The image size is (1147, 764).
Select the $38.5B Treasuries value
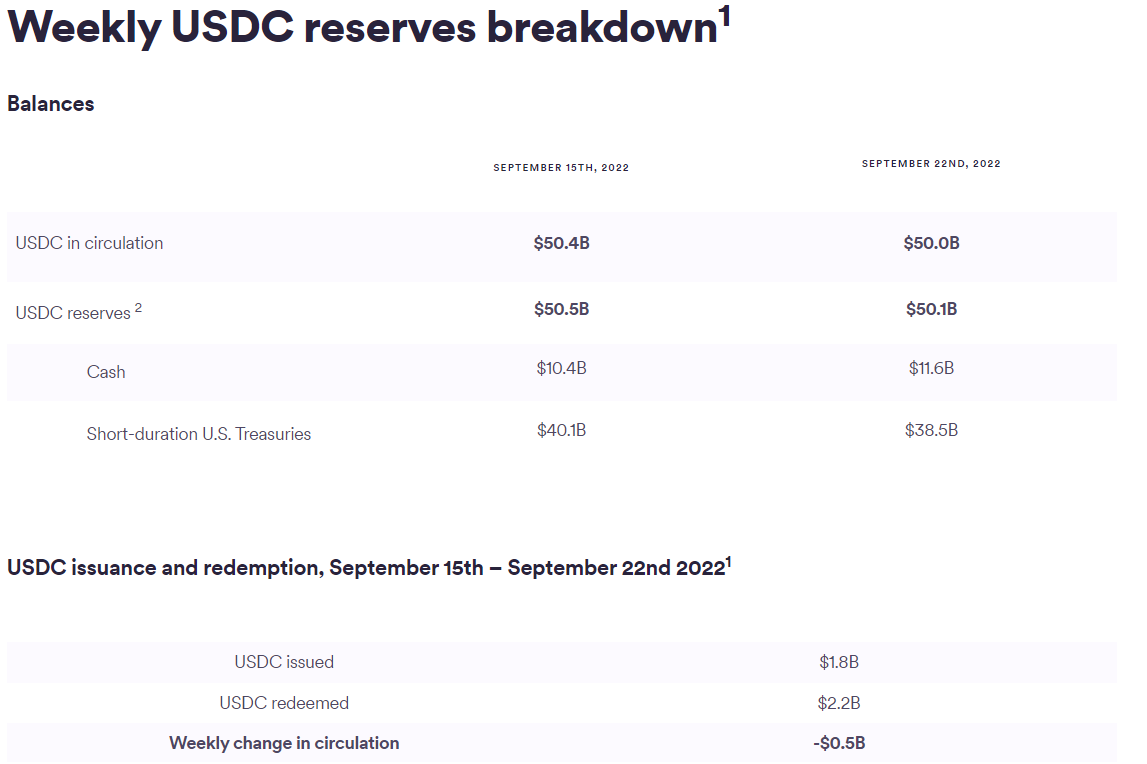click(931, 430)
